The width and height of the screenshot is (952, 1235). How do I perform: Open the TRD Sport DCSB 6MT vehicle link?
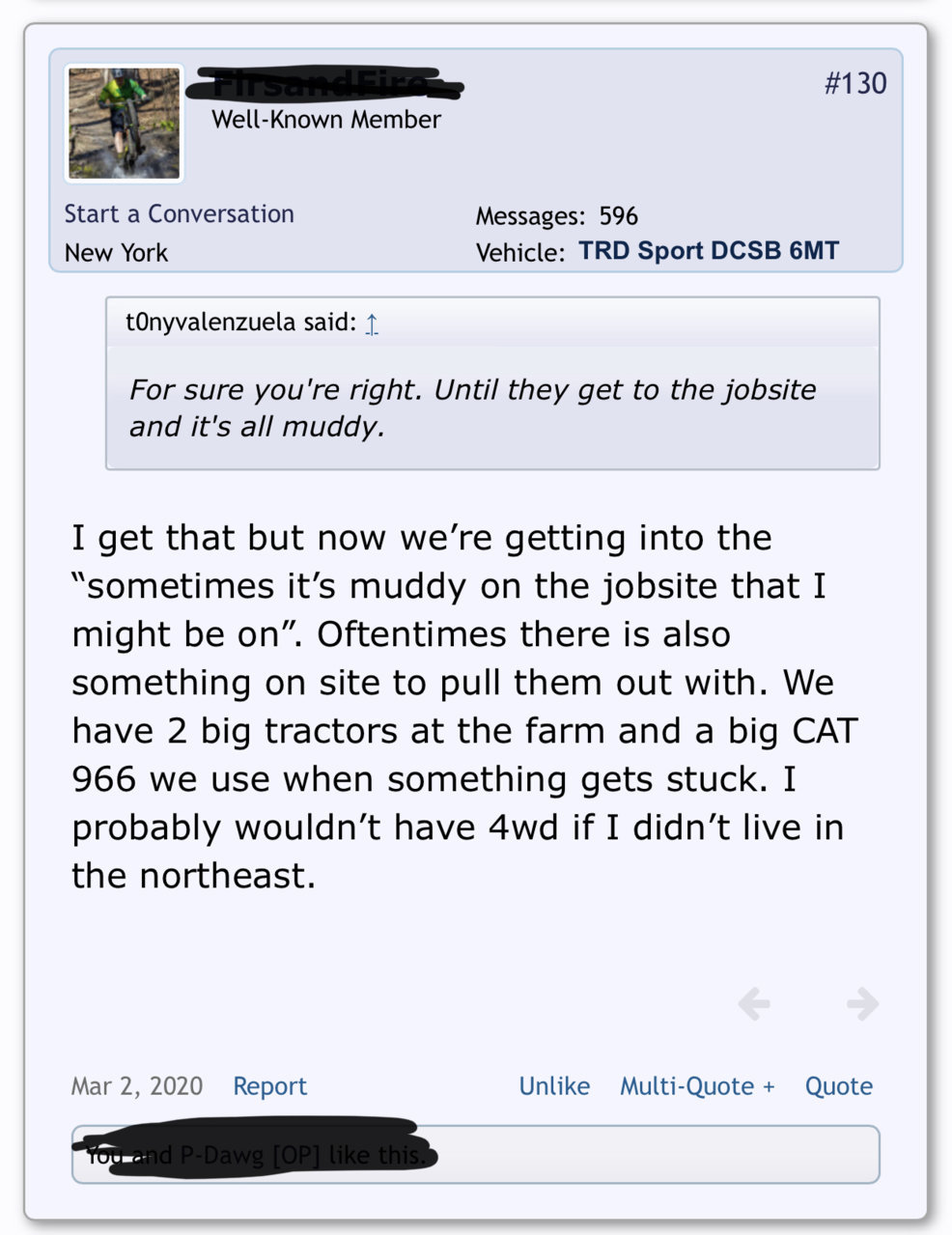(709, 251)
